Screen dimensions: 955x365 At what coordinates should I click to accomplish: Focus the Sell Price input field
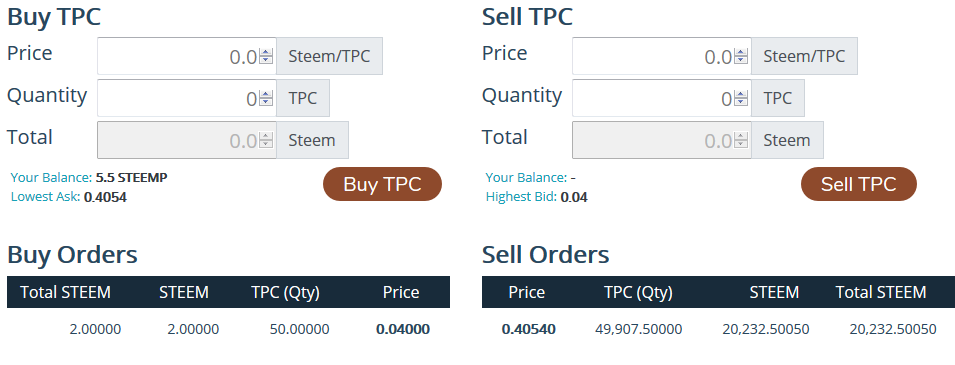pos(661,56)
